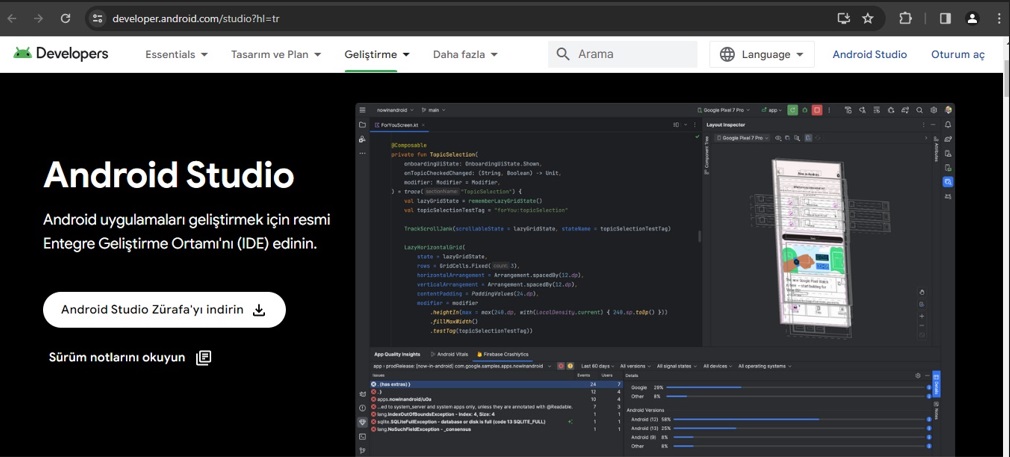
Task: Bookmark this page with the star icon
Action: coord(868,18)
